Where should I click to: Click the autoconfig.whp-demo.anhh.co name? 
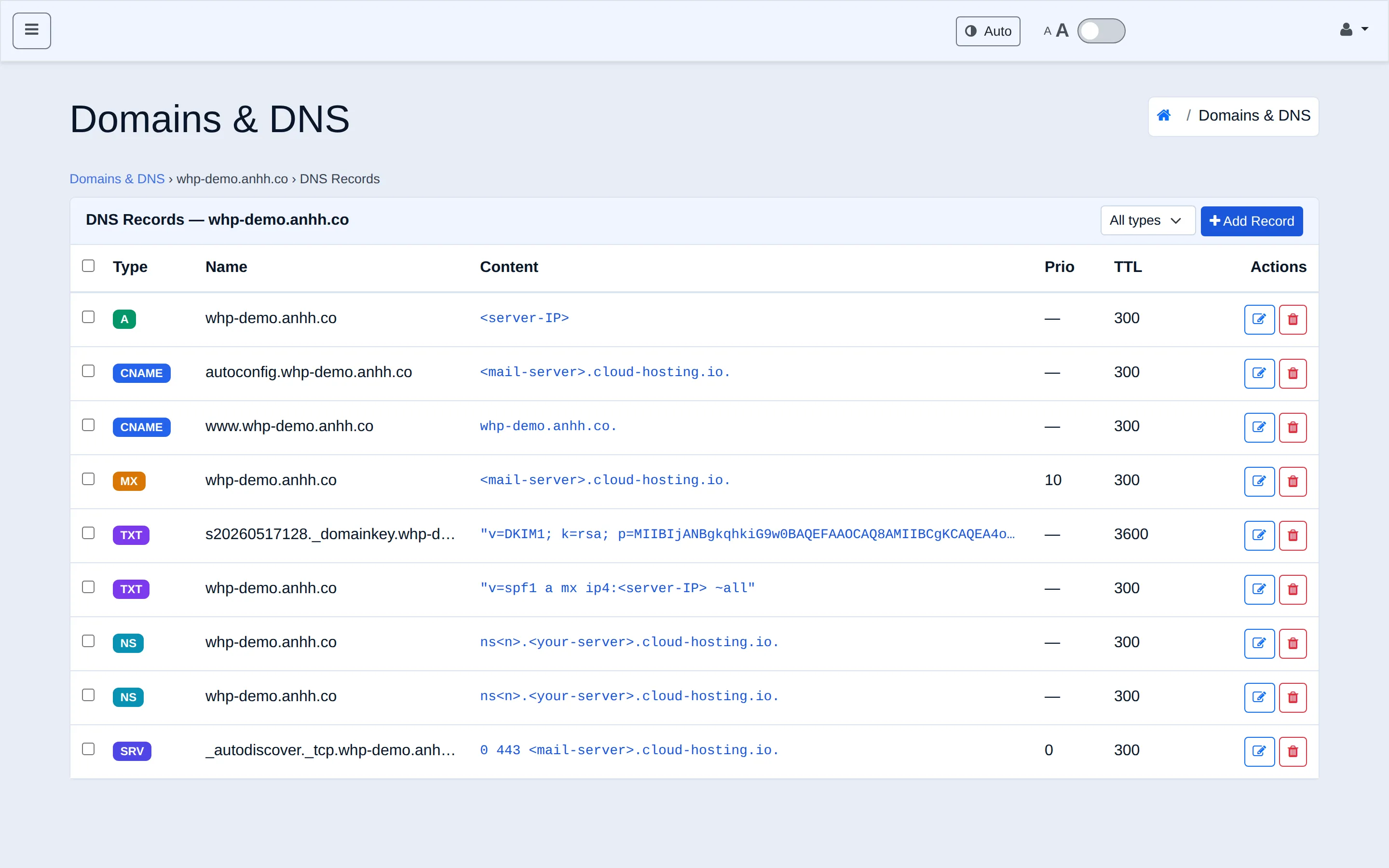pyautogui.click(x=308, y=372)
